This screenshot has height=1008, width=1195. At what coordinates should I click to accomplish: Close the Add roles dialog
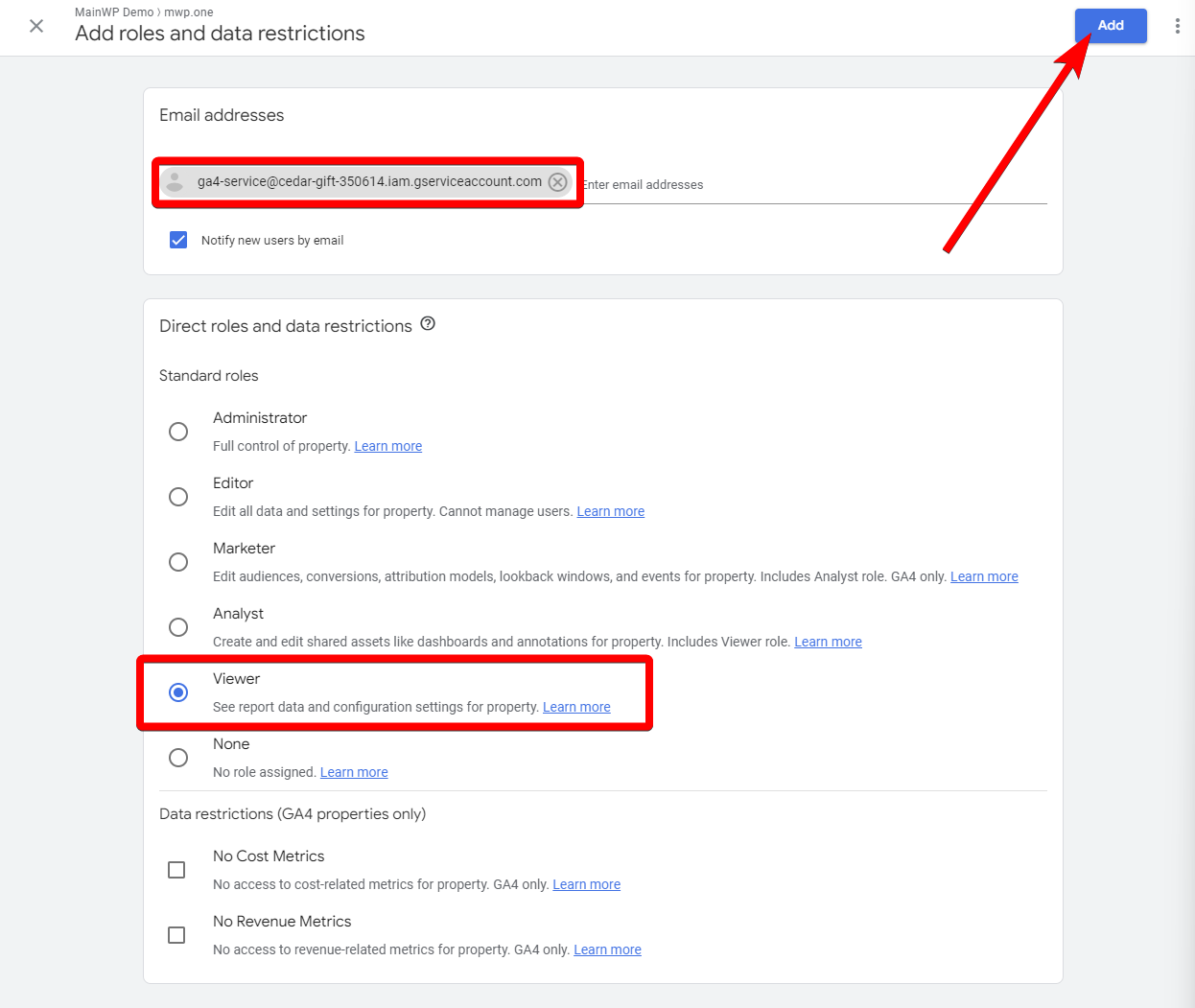tap(35, 26)
